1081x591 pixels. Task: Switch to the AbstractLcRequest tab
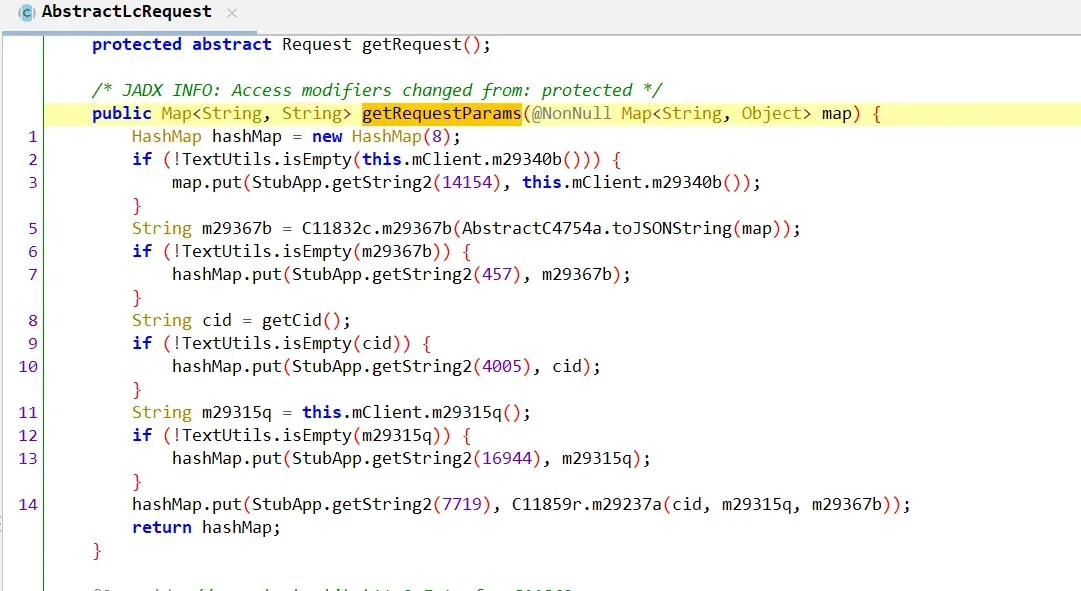click(128, 12)
